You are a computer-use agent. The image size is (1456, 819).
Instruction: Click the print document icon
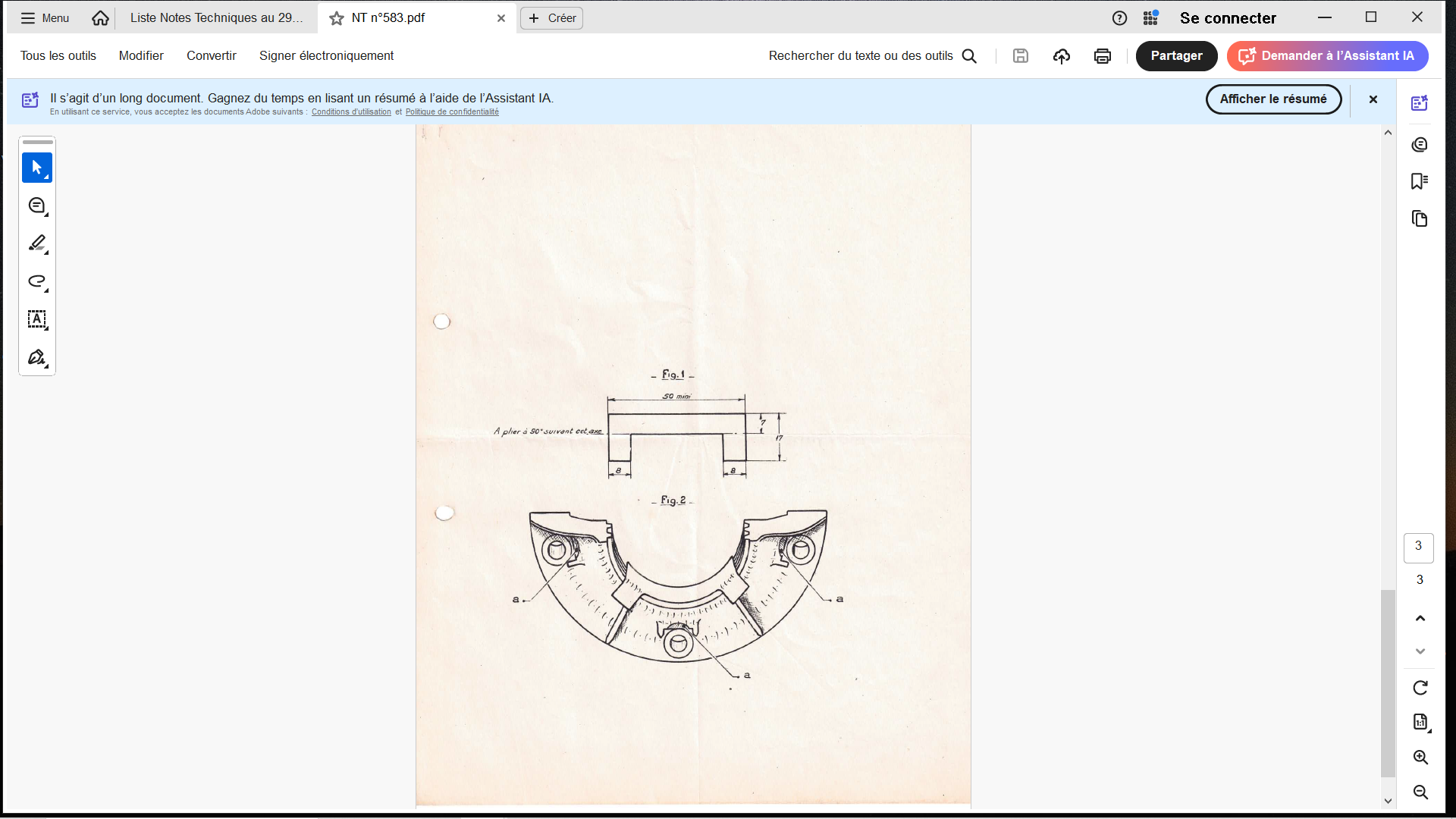coord(1102,56)
